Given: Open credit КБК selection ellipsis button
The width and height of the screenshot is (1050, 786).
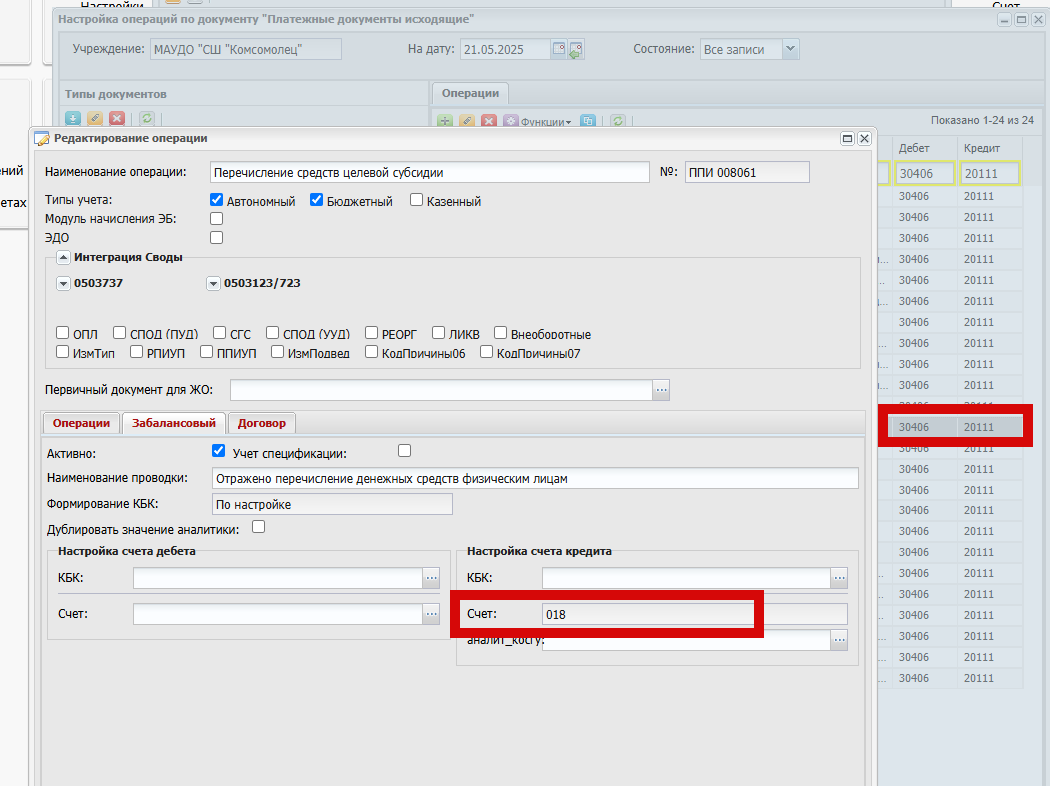Looking at the screenshot, I should coord(839,577).
